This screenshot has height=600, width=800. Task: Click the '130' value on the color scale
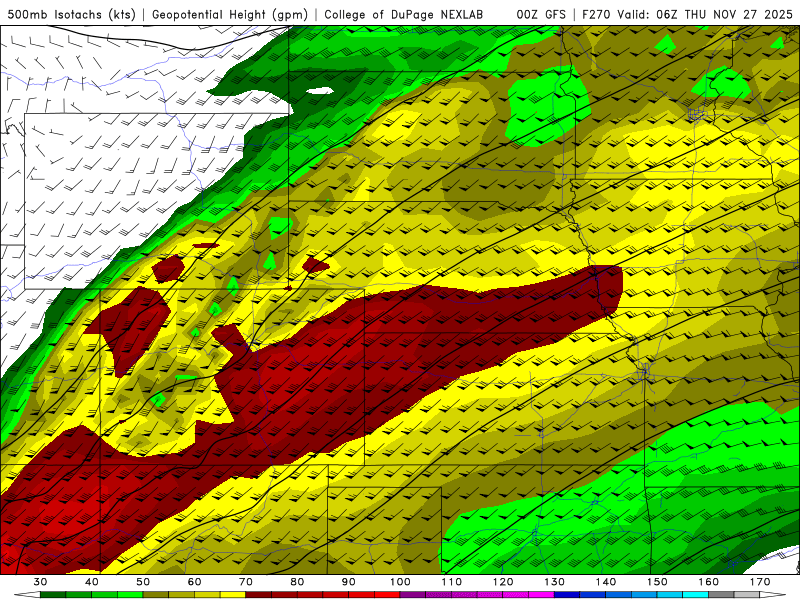(554, 582)
